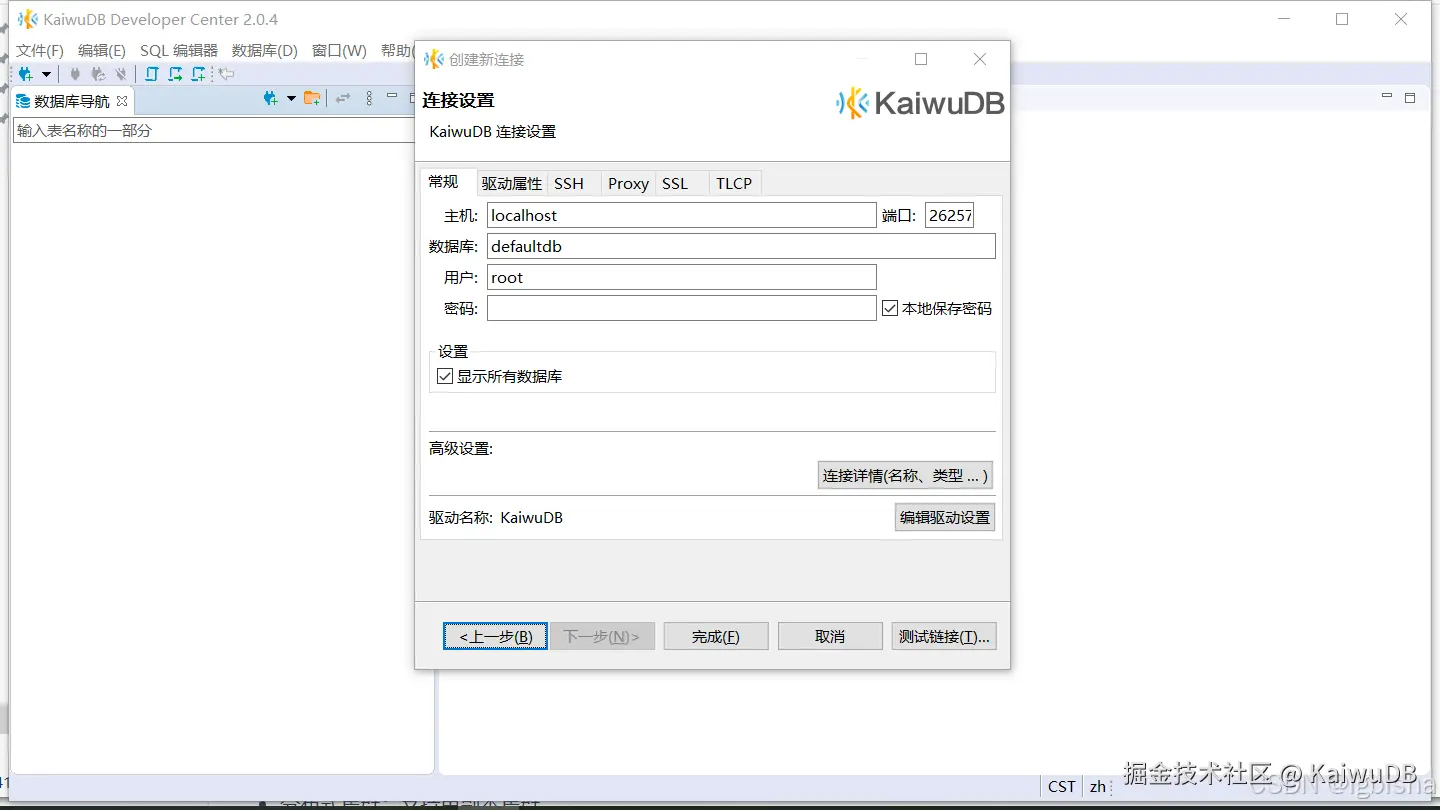Open the SQL 编辑器 menu
Screen dimensions: 1440x810
(179, 50)
